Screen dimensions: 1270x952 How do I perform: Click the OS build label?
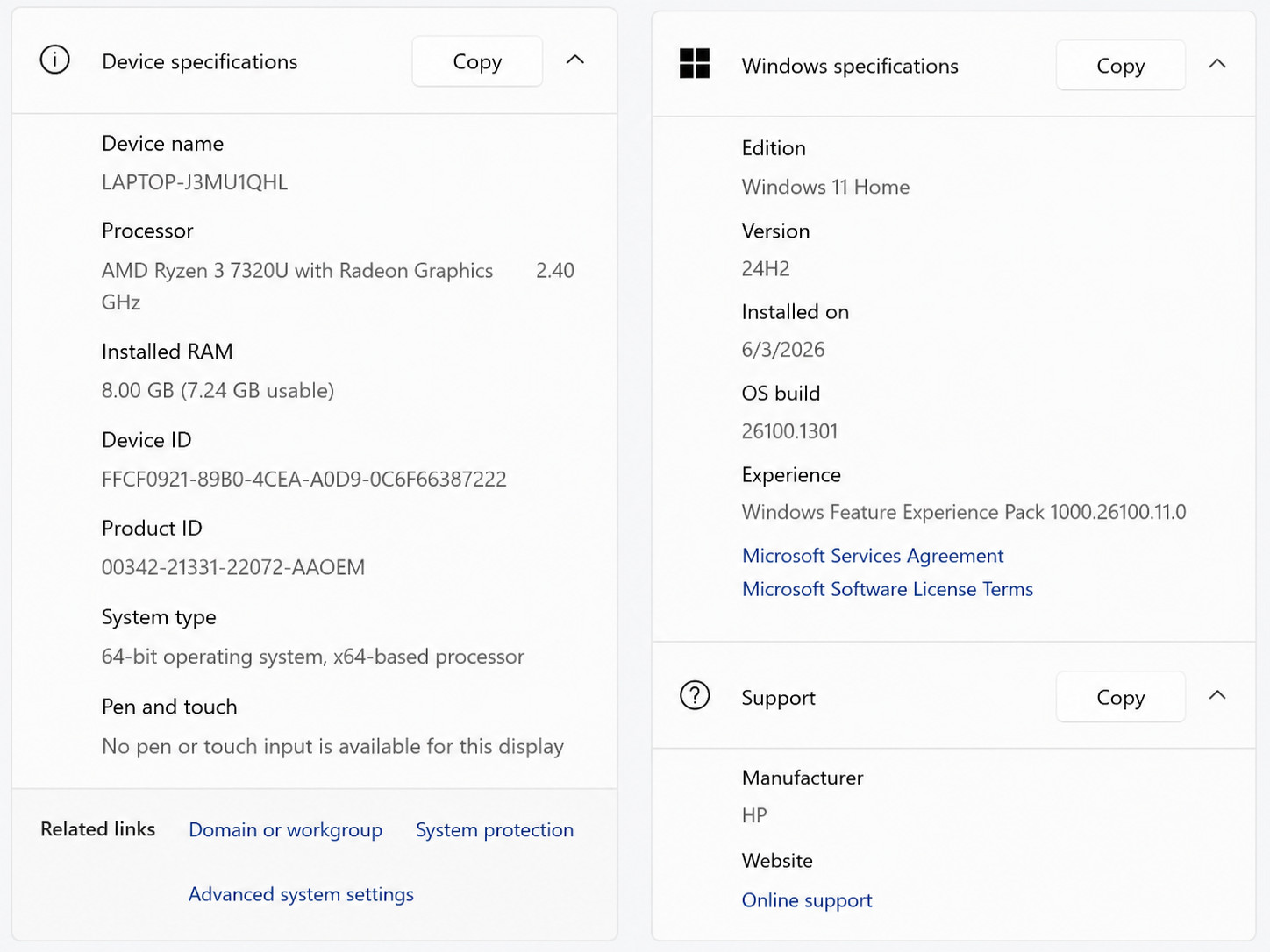781,394
